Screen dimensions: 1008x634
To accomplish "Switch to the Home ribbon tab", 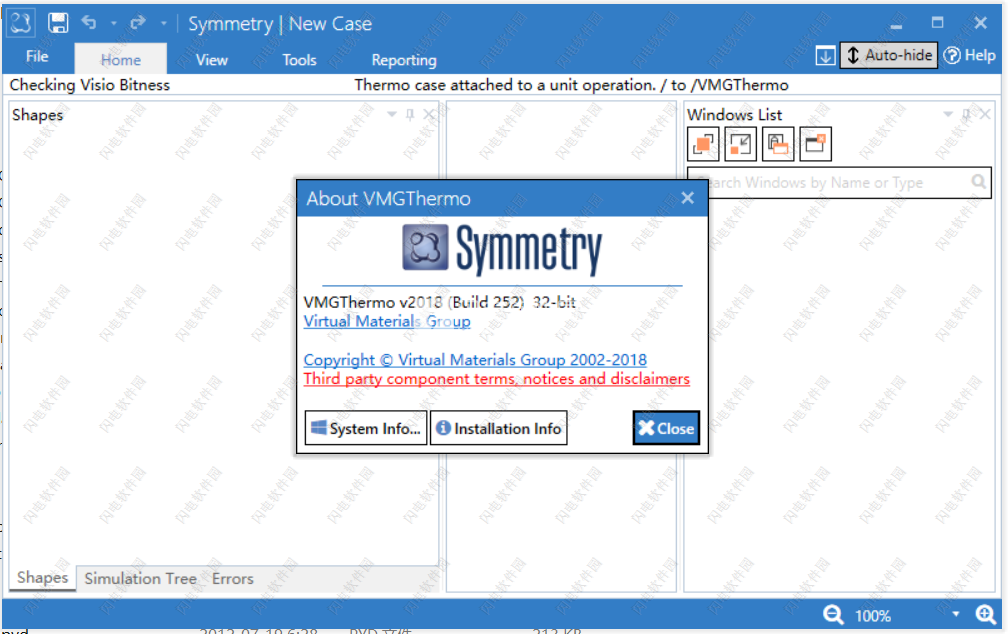I will point(120,60).
